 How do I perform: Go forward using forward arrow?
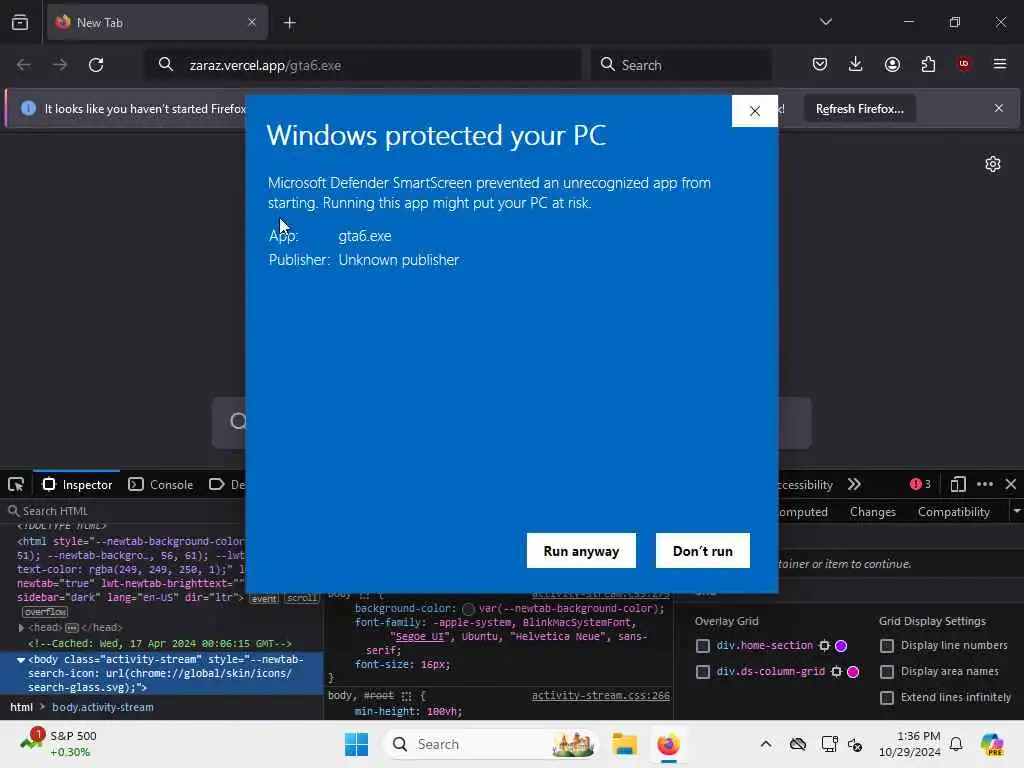(x=59, y=65)
